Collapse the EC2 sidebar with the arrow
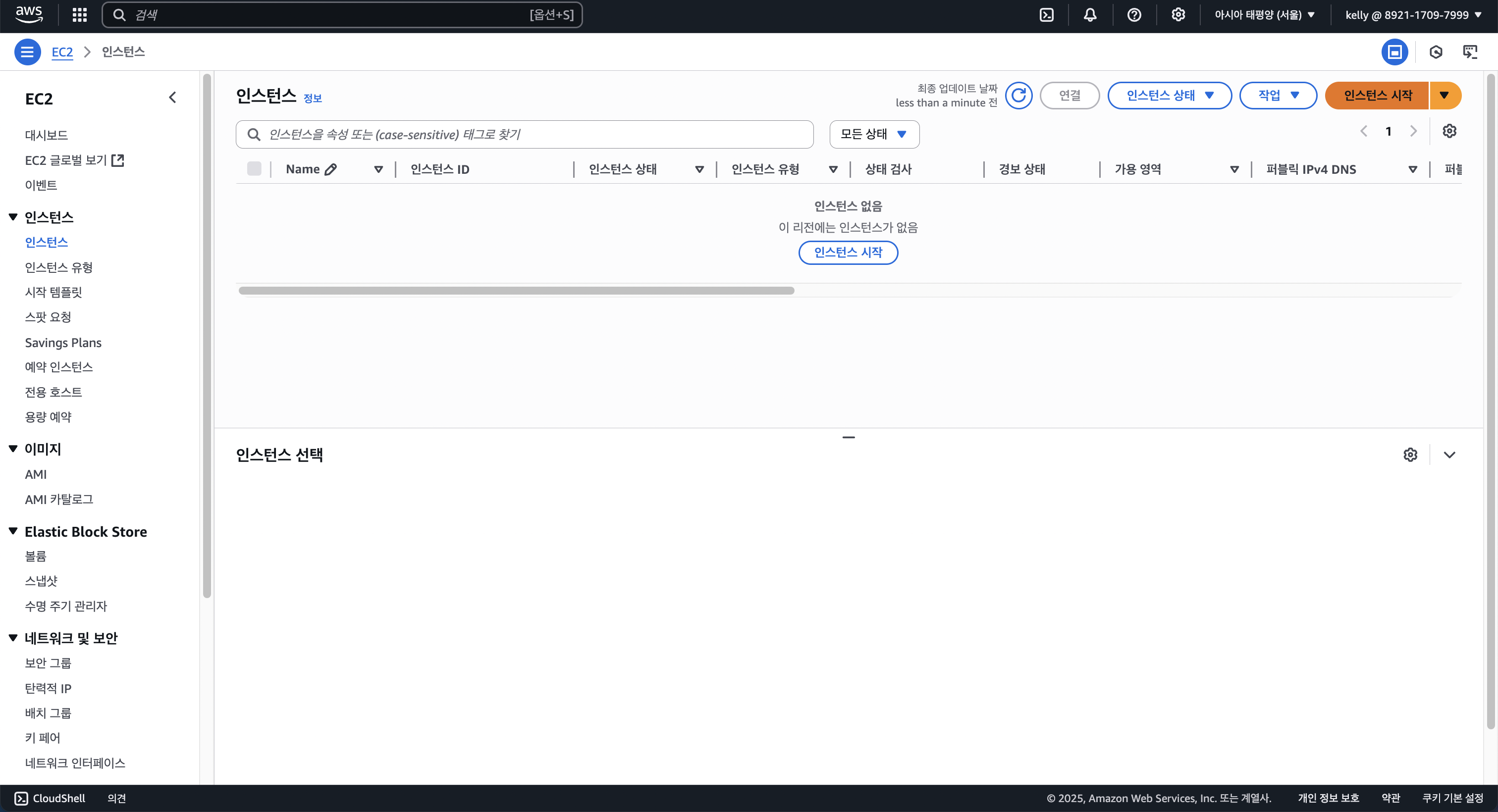 click(x=172, y=98)
